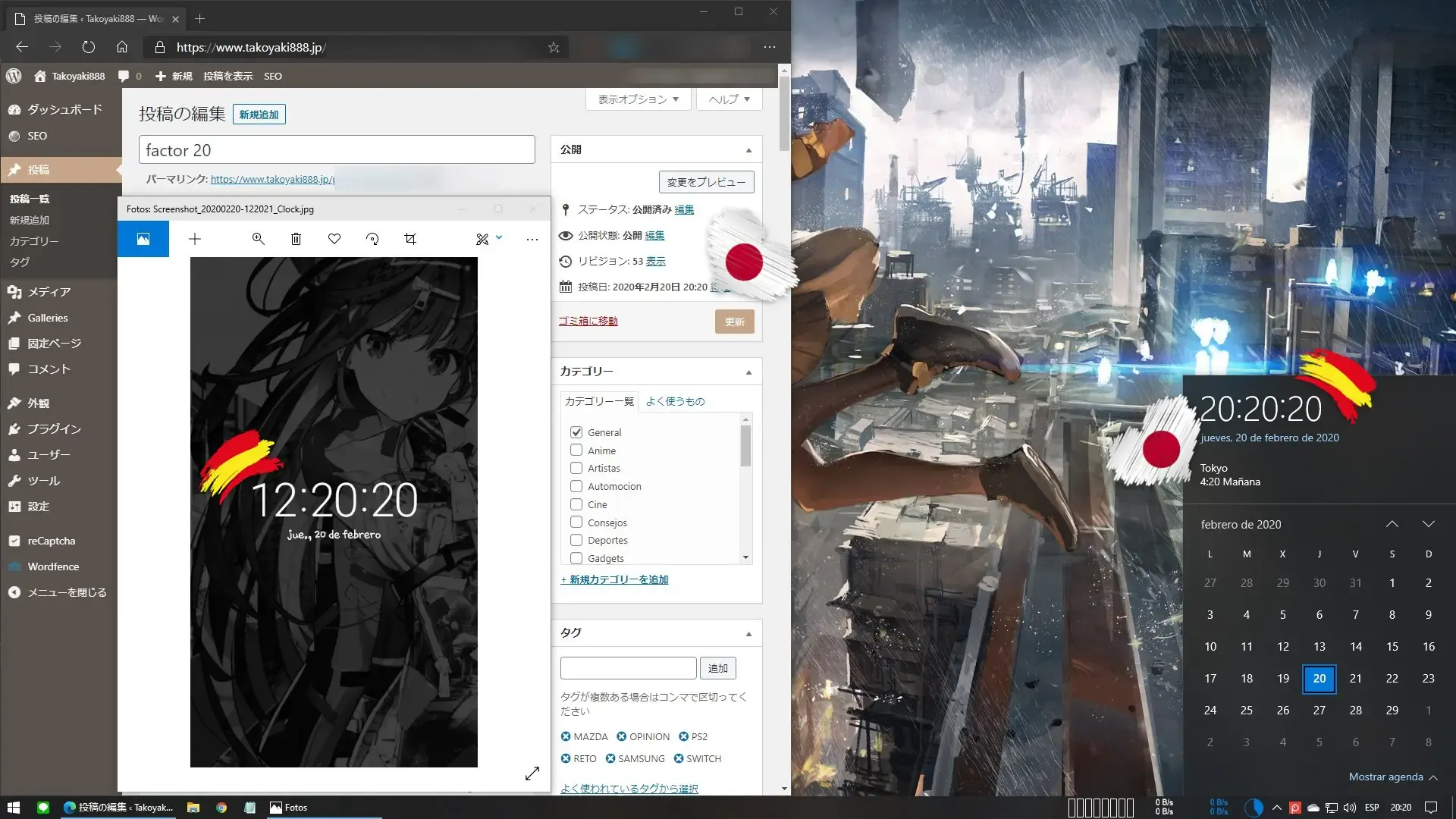Viewport: 1456px width, 819px height.
Task: Select February 21 in the calendar
Action: pyautogui.click(x=1355, y=678)
